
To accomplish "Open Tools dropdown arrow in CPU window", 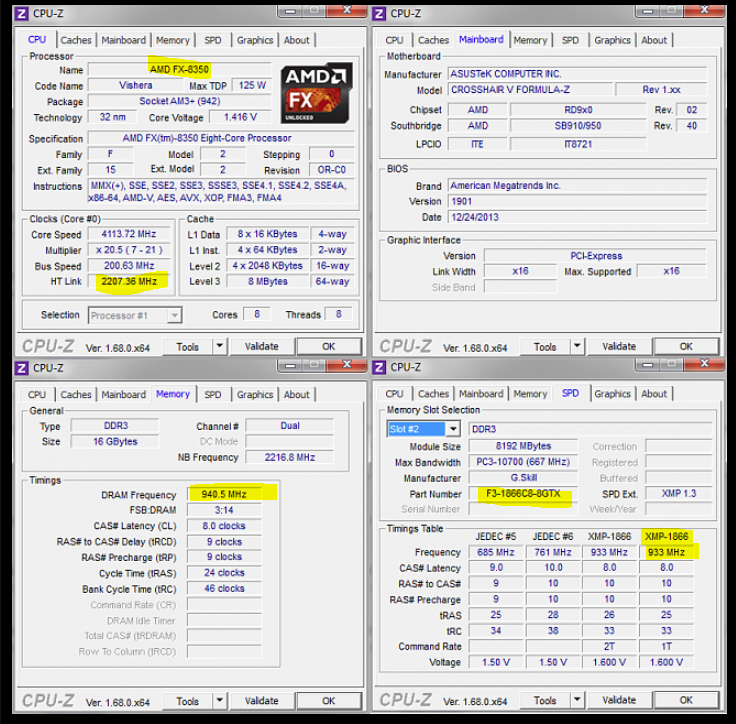I will [x=220, y=347].
